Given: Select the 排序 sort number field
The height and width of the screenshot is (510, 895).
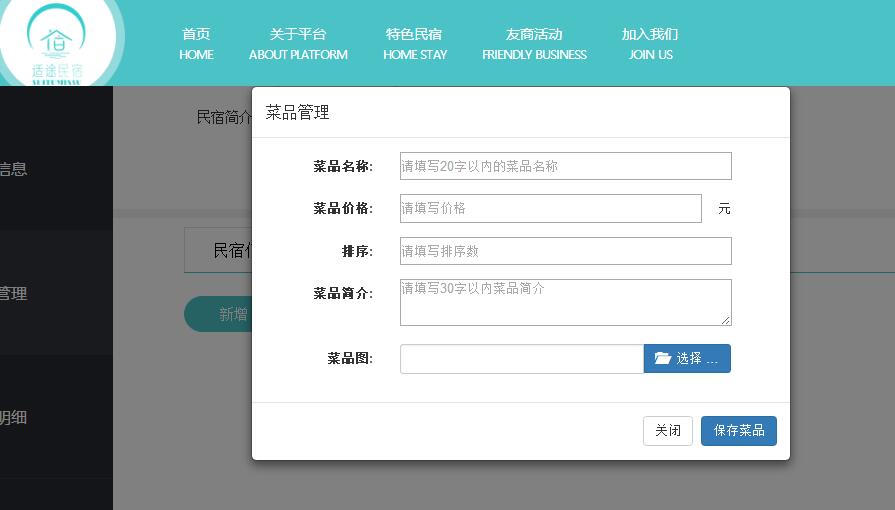Looking at the screenshot, I should click(x=565, y=251).
